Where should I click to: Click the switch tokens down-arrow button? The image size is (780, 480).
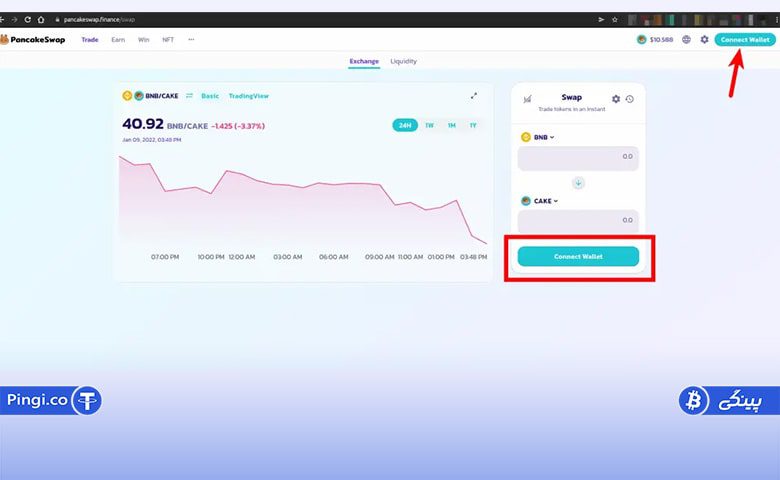tap(578, 183)
